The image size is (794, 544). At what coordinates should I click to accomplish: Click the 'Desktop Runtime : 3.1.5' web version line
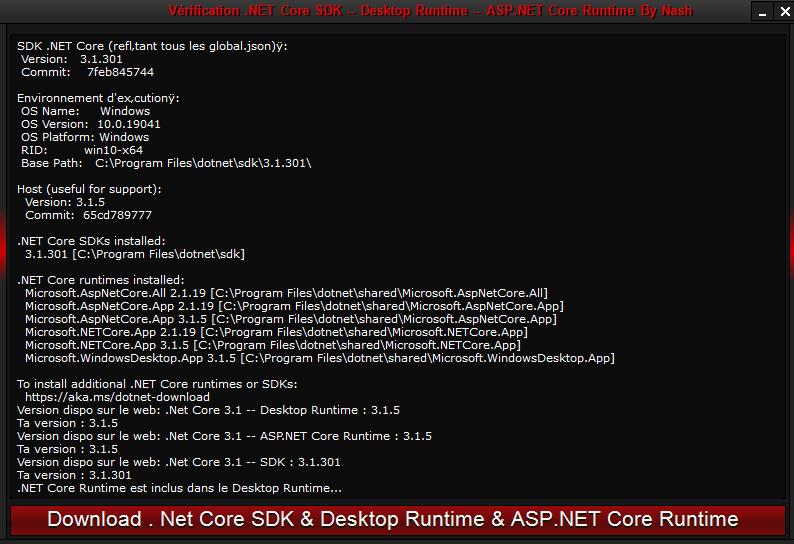click(208, 410)
